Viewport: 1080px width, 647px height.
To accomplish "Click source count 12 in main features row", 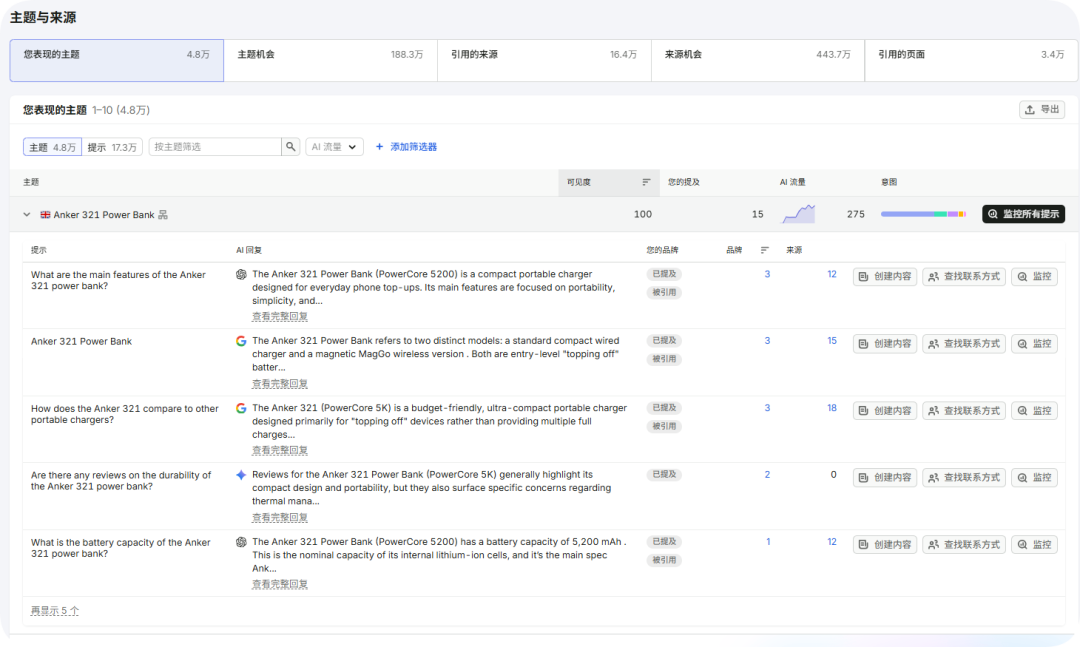I will tap(832, 274).
